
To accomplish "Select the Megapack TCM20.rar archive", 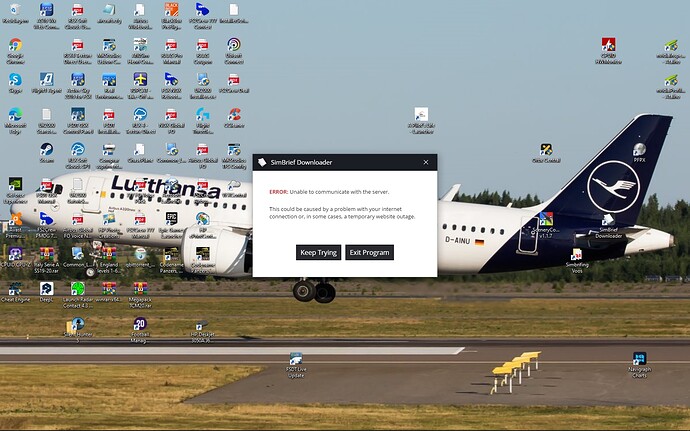I will point(140,294).
